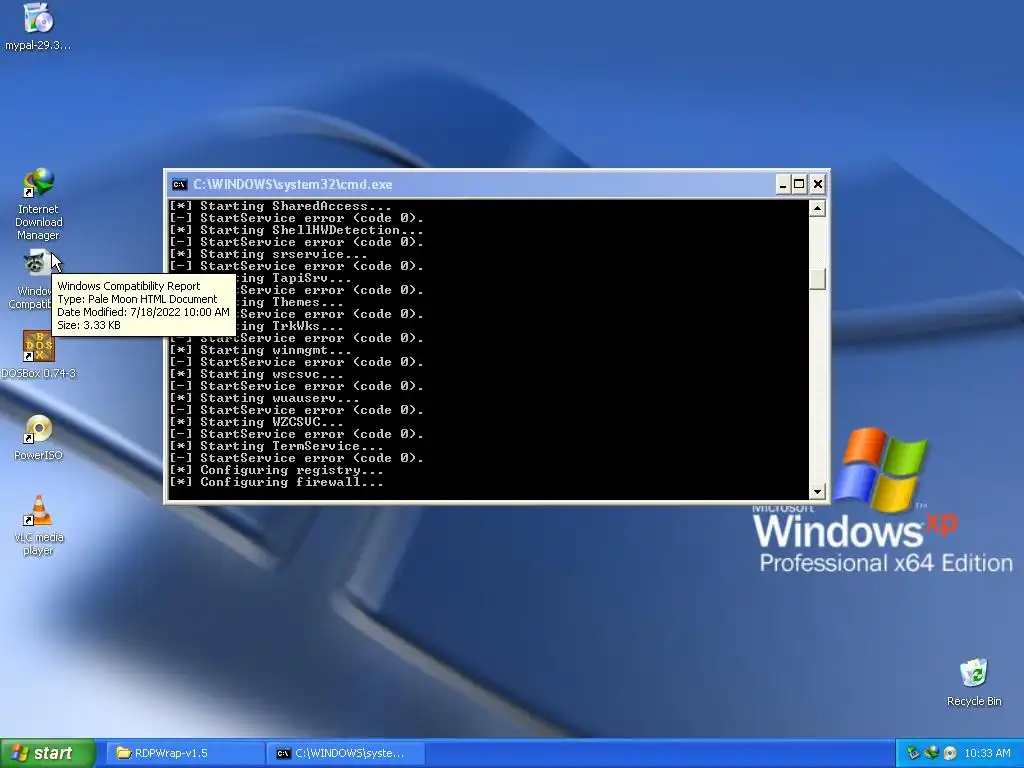Click the 'Starting WZCSVC...' console line
Image resolution: width=1024 pixels, height=768 pixels.
pos(256,423)
